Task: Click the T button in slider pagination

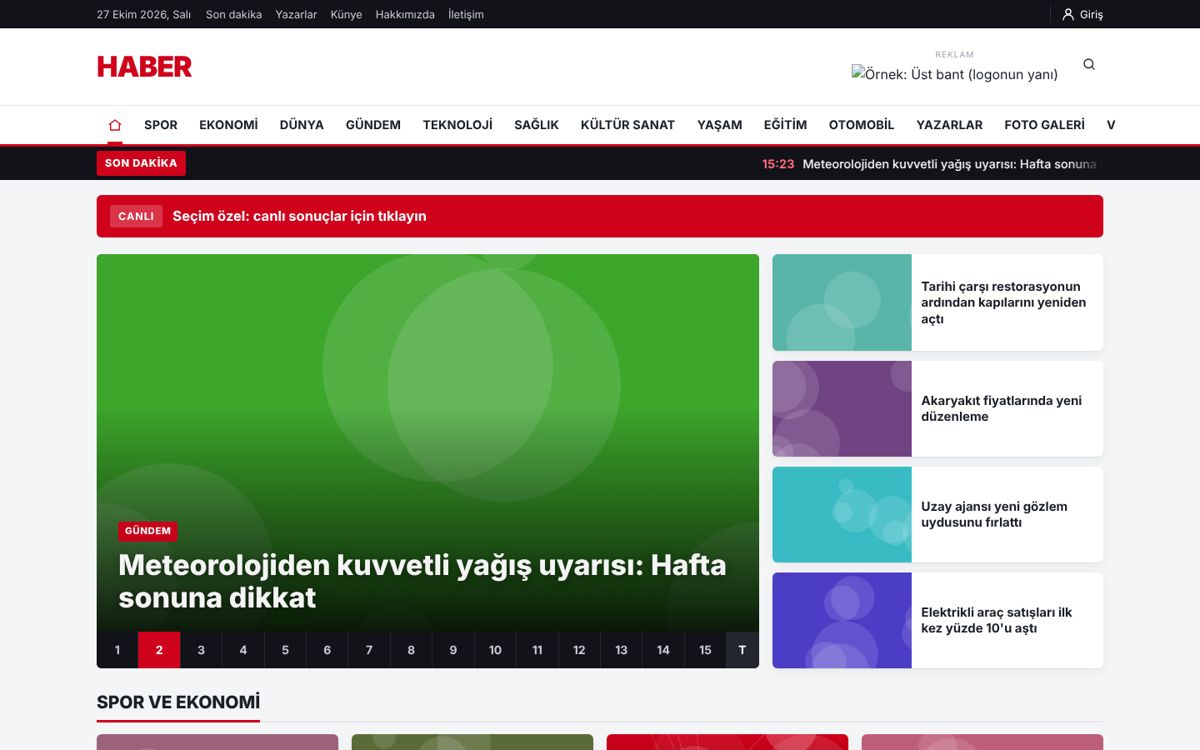Action: pyautogui.click(x=742, y=650)
